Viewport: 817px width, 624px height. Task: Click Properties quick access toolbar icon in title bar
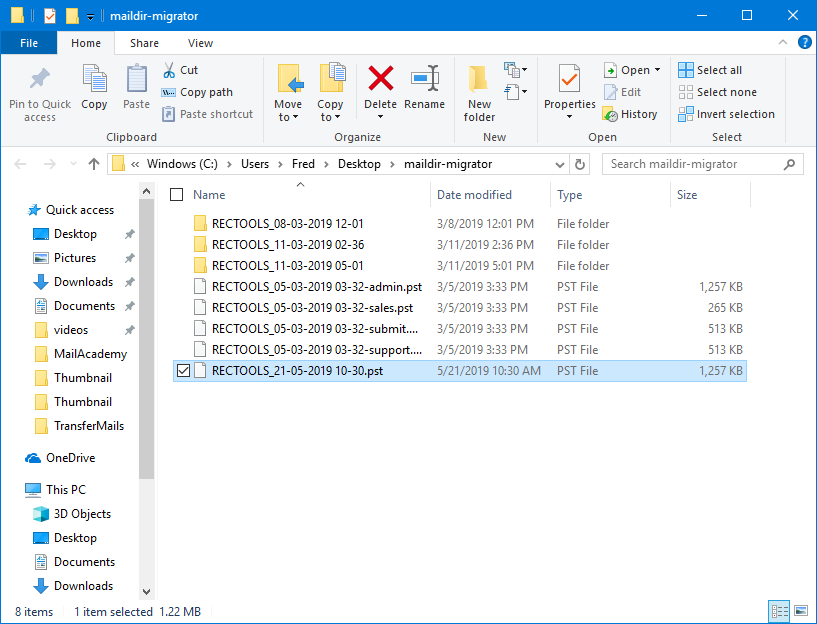pos(49,16)
